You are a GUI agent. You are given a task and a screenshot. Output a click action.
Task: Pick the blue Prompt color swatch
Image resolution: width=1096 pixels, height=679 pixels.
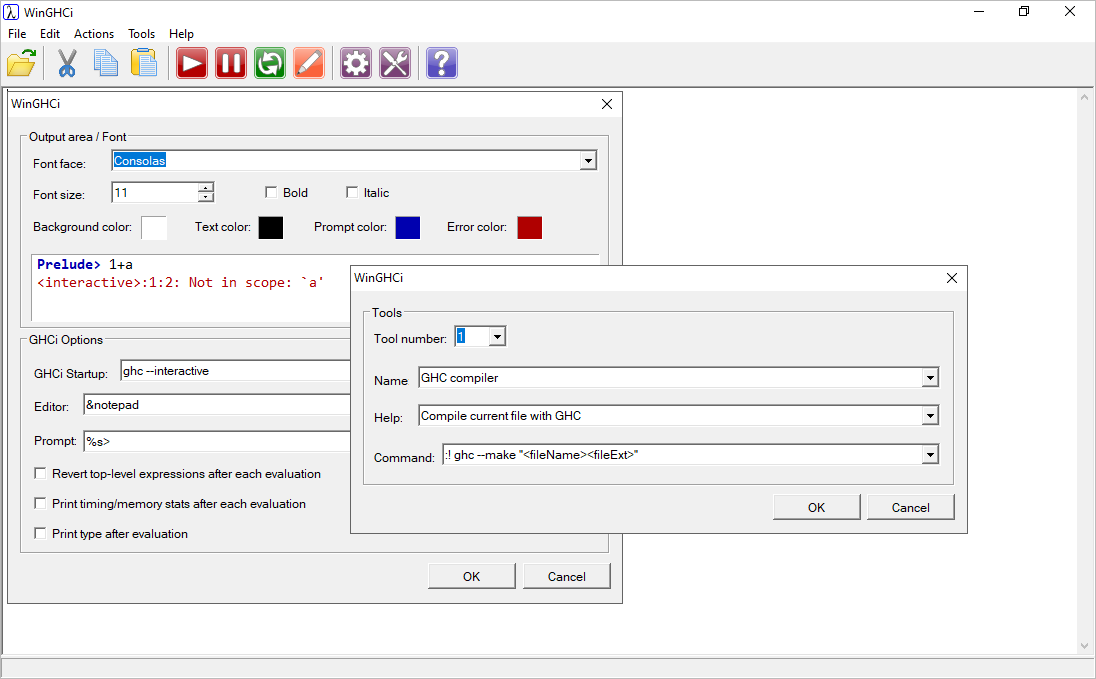click(408, 227)
